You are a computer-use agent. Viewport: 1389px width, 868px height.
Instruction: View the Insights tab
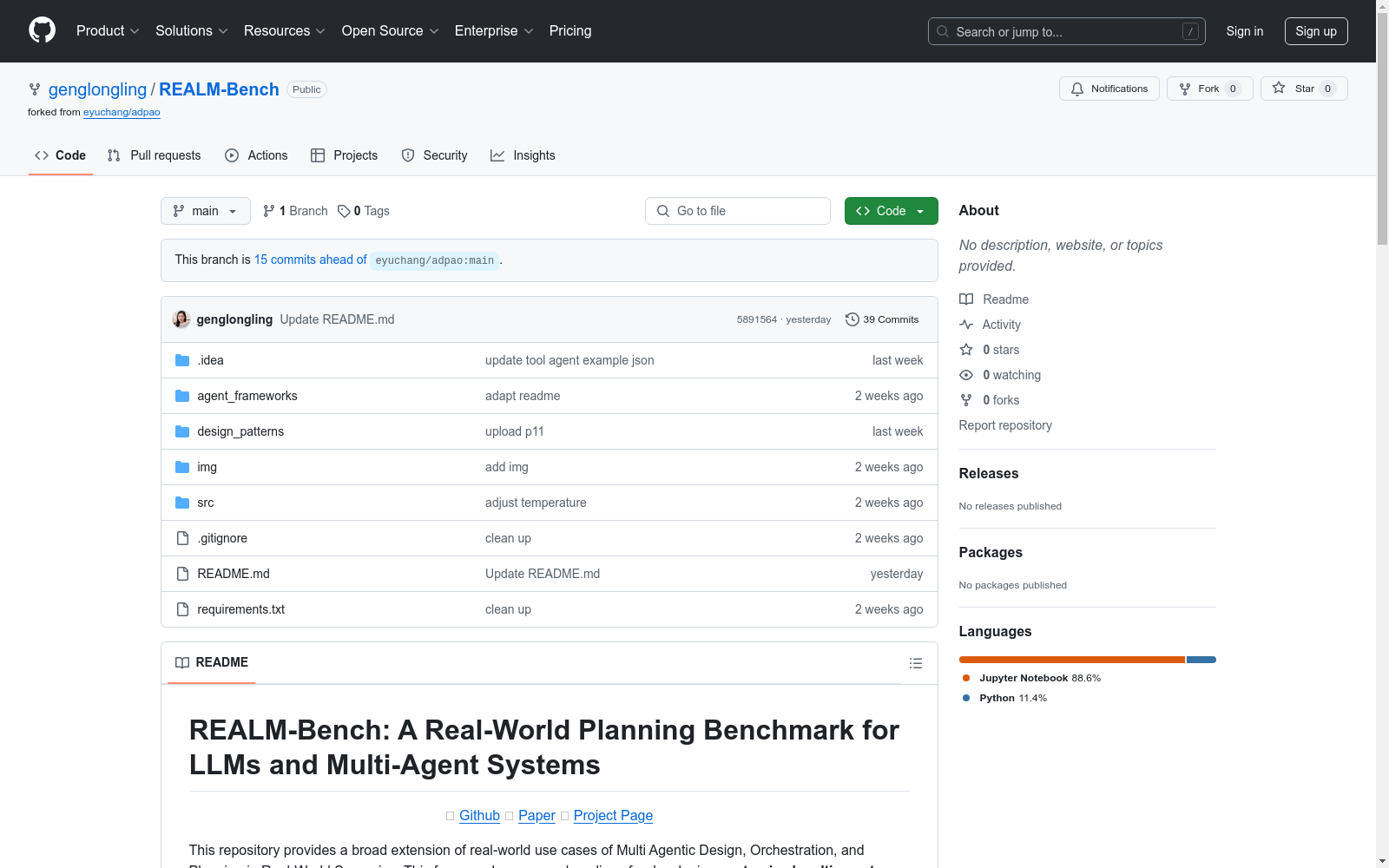coord(523,155)
